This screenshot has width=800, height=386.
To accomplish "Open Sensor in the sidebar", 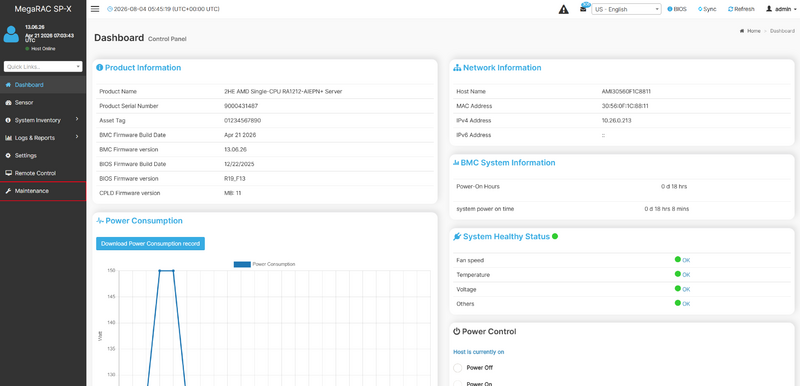I will pos(43,102).
